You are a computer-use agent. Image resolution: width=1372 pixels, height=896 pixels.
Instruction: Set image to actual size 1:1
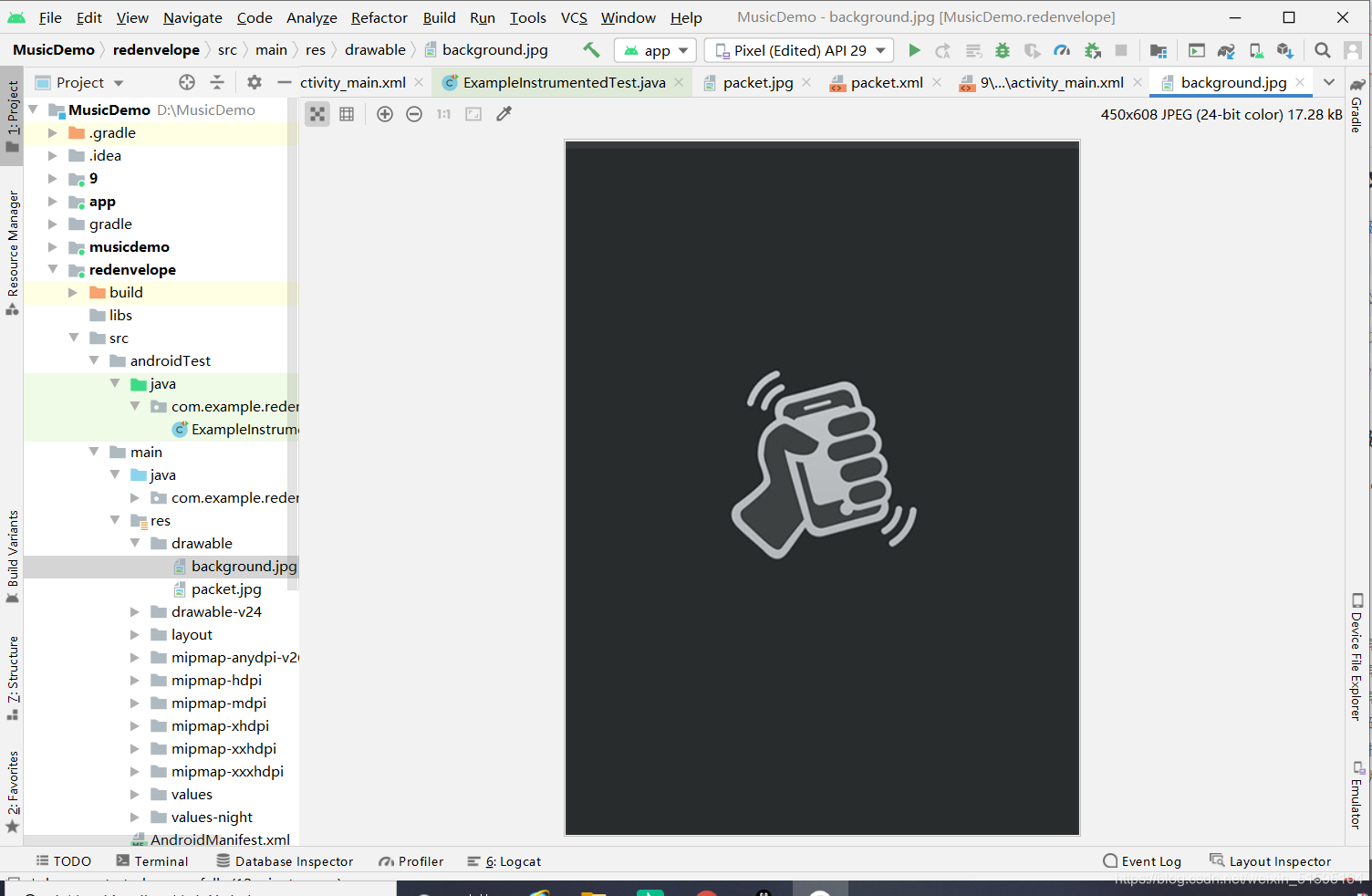tap(443, 114)
